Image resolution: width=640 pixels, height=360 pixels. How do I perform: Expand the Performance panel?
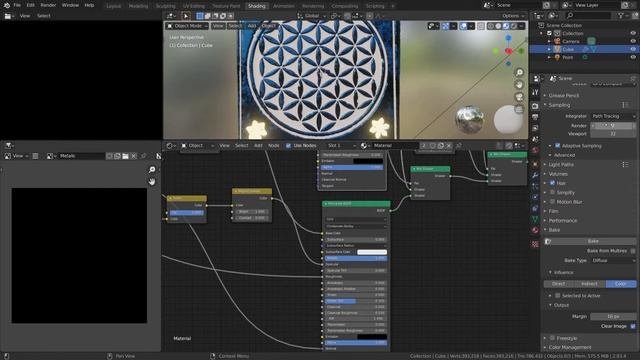pyautogui.click(x=562, y=220)
